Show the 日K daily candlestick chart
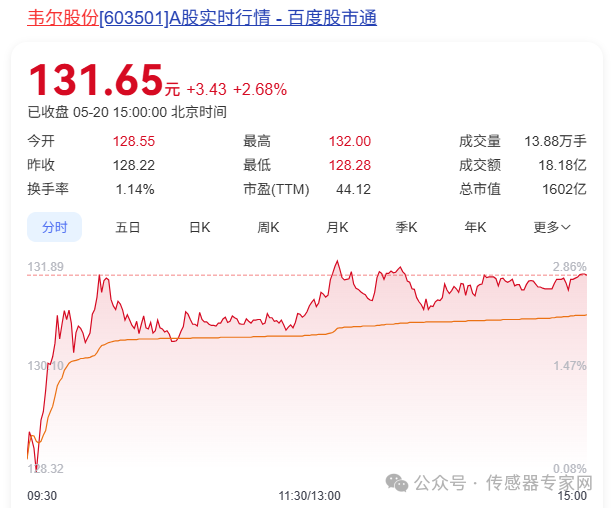The height and width of the screenshot is (508, 613). click(199, 227)
